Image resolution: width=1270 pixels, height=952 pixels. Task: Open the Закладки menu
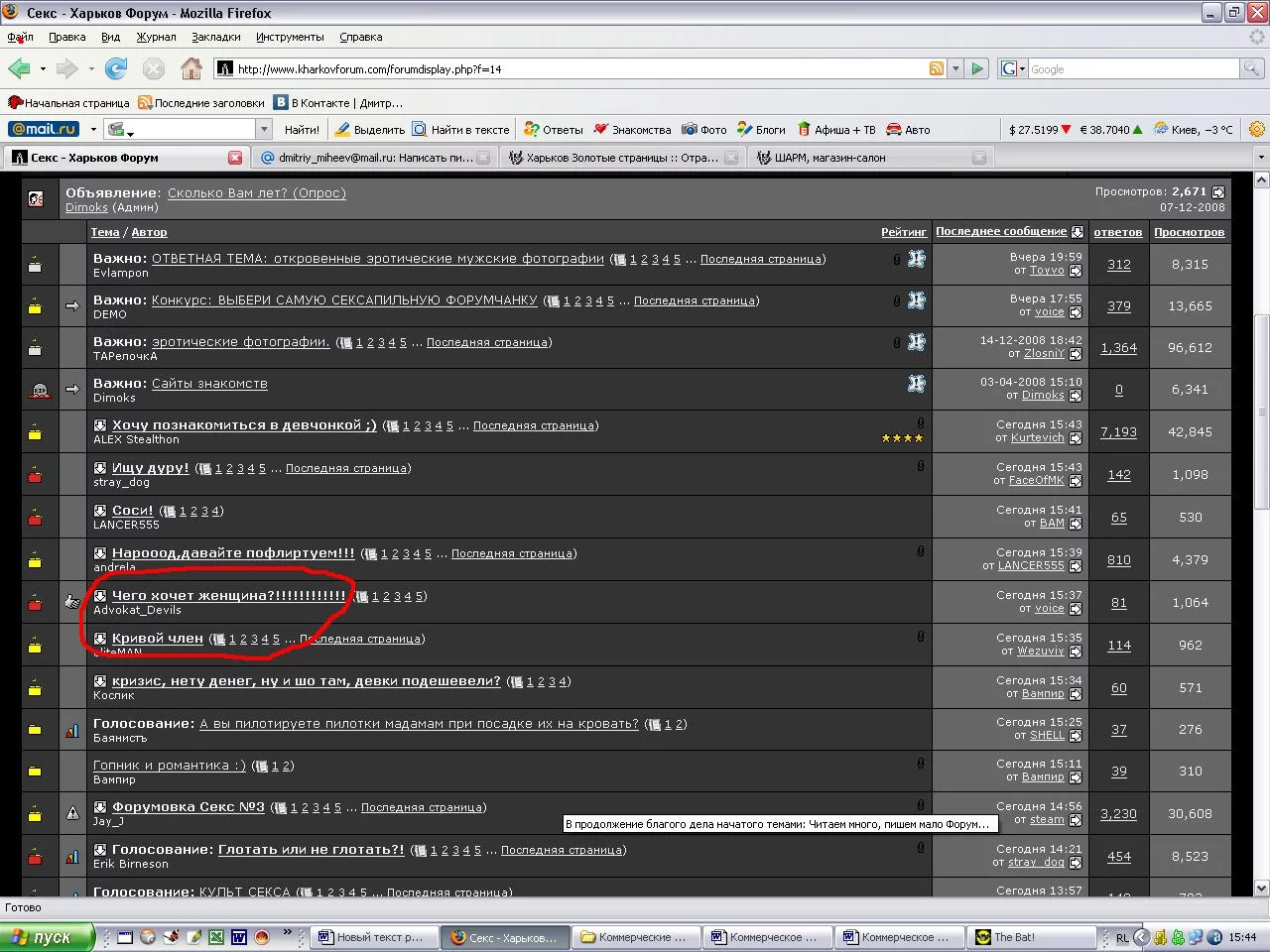click(216, 37)
